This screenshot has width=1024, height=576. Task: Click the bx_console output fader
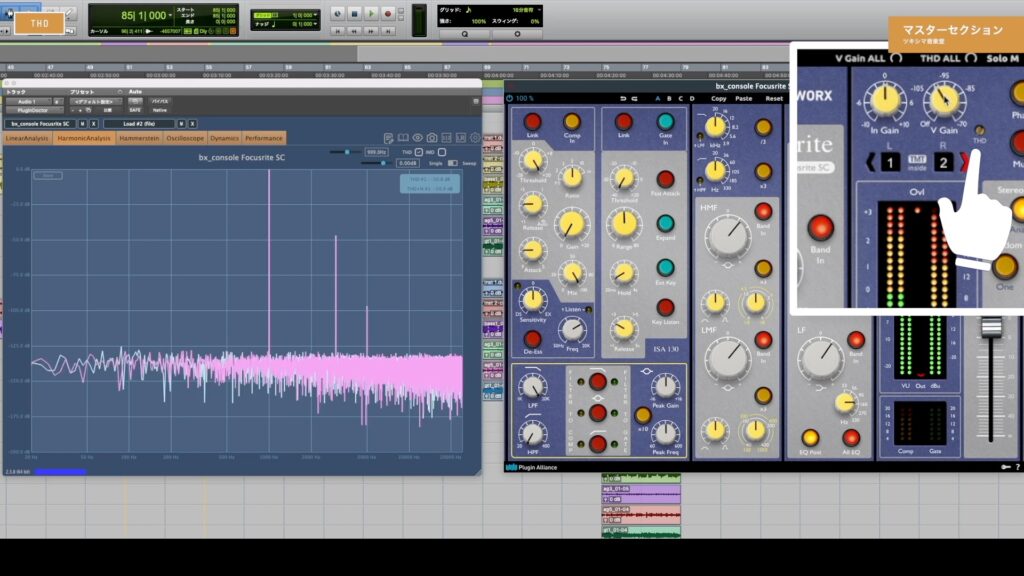click(991, 327)
